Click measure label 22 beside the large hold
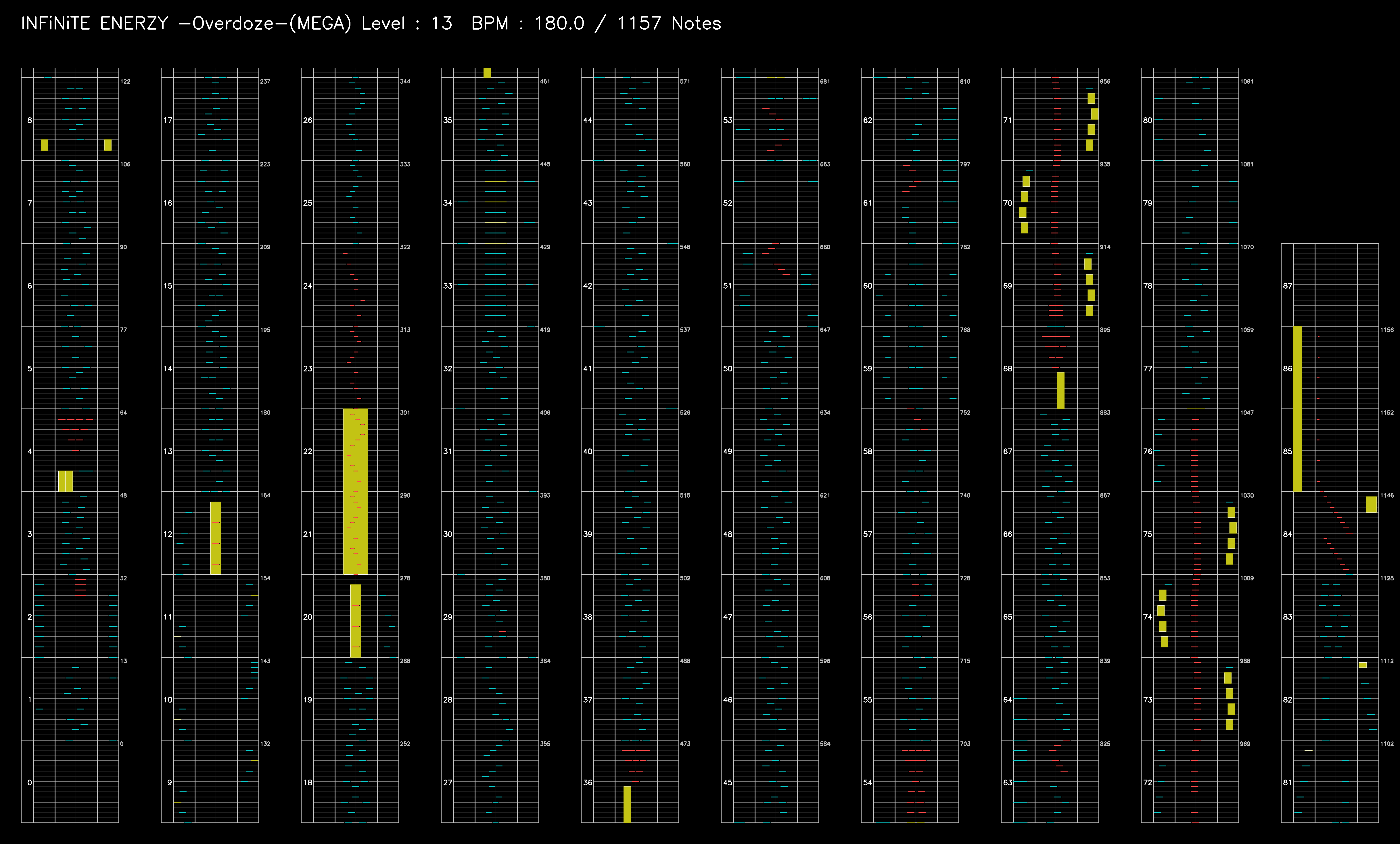The image size is (1400, 844). pos(307,451)
